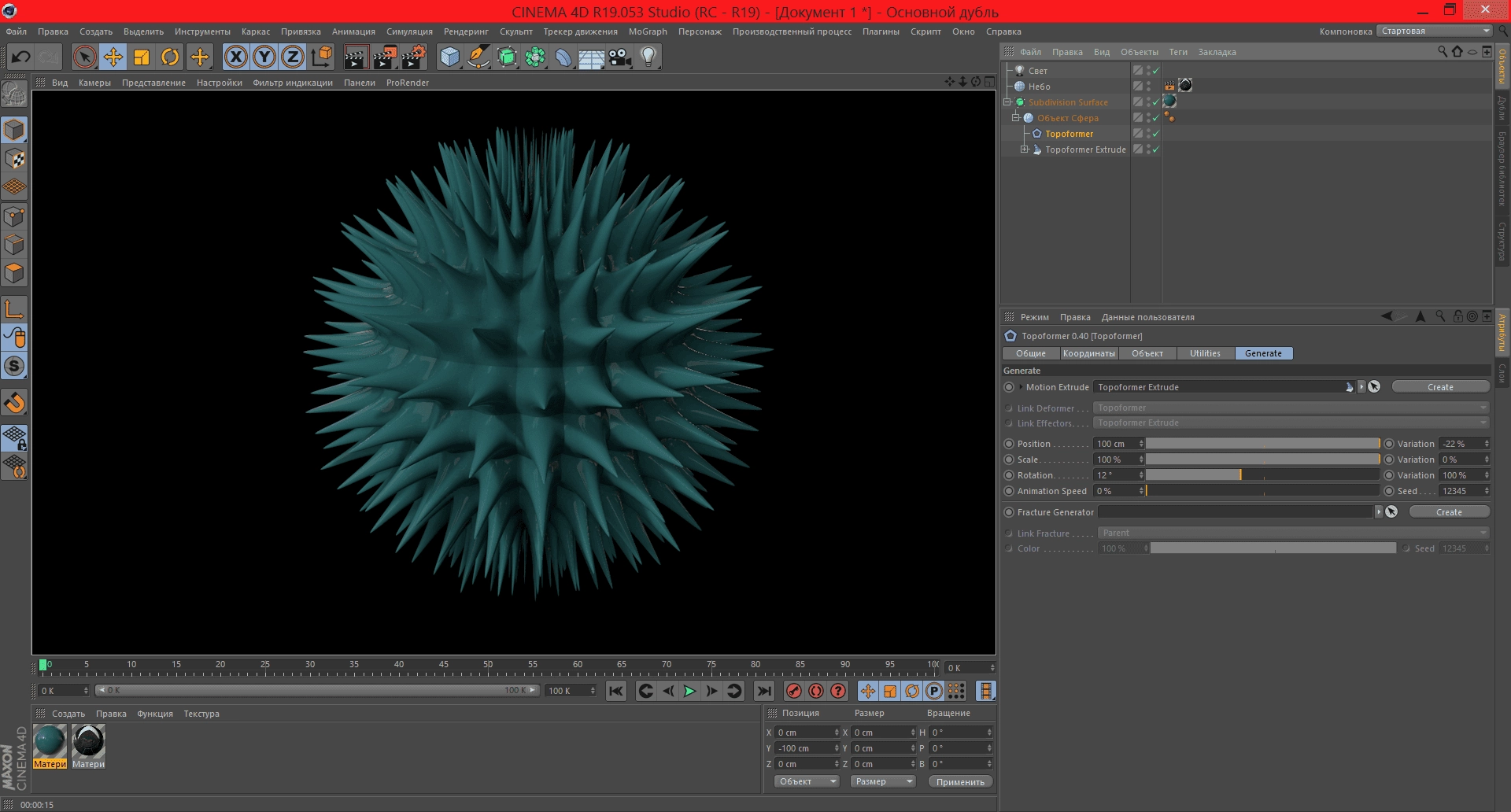
Task: Open the spline pen tool
Action: [x=478, y=57]
